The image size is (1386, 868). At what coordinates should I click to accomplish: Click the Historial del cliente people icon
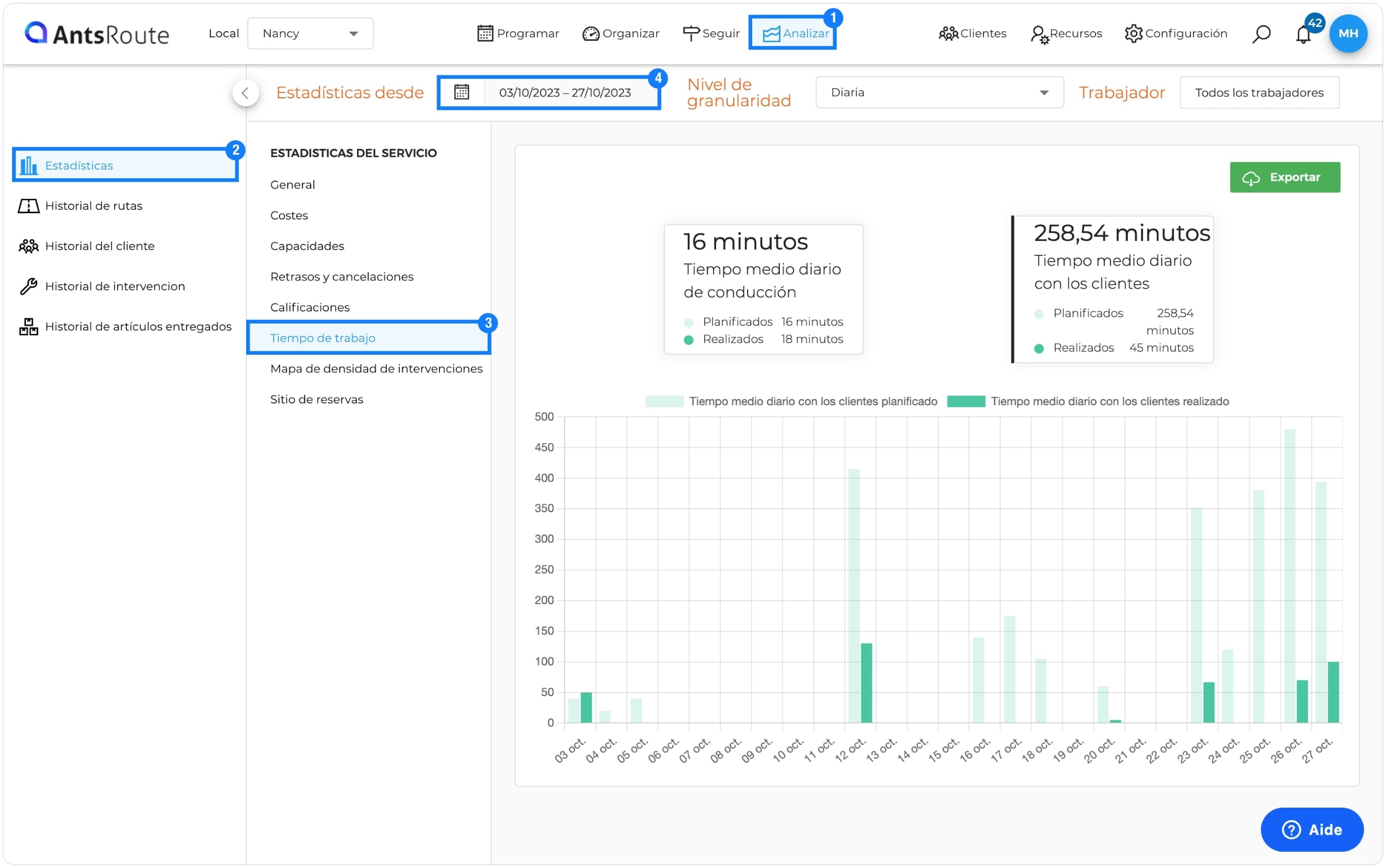tap(28, 246)
